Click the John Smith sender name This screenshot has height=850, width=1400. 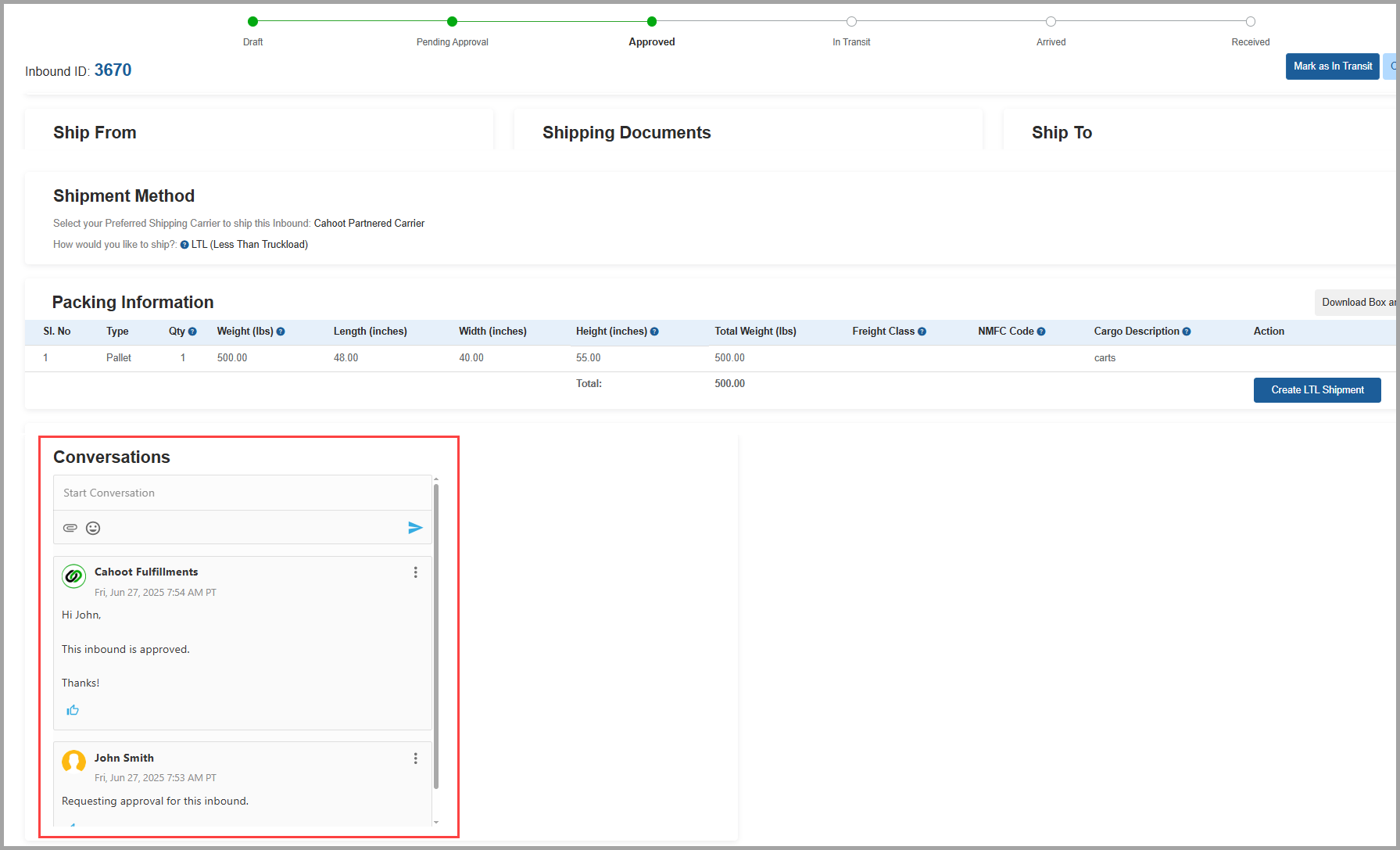[x=124, y=758]
